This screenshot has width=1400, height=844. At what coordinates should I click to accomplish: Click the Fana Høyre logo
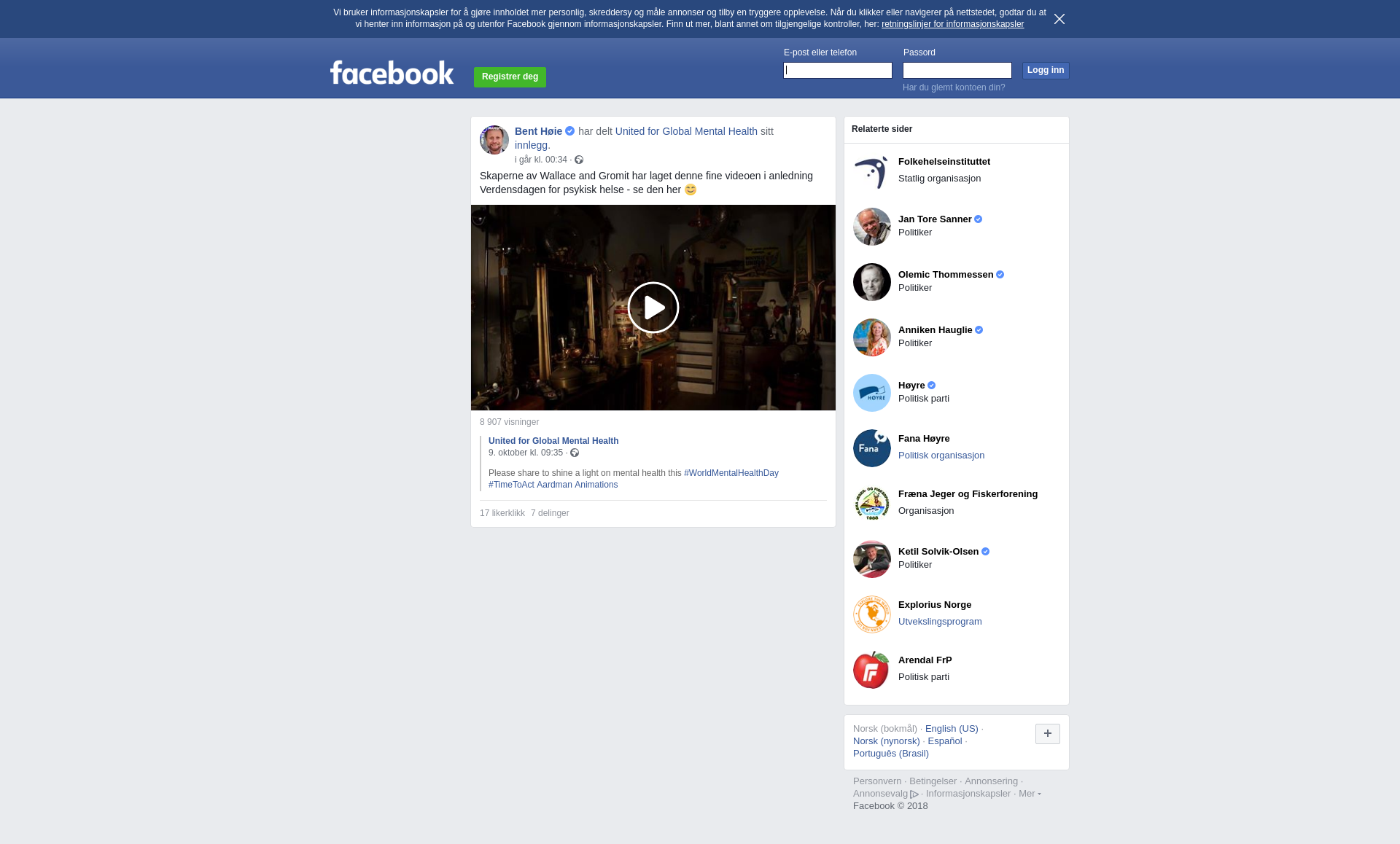(872, 448)
